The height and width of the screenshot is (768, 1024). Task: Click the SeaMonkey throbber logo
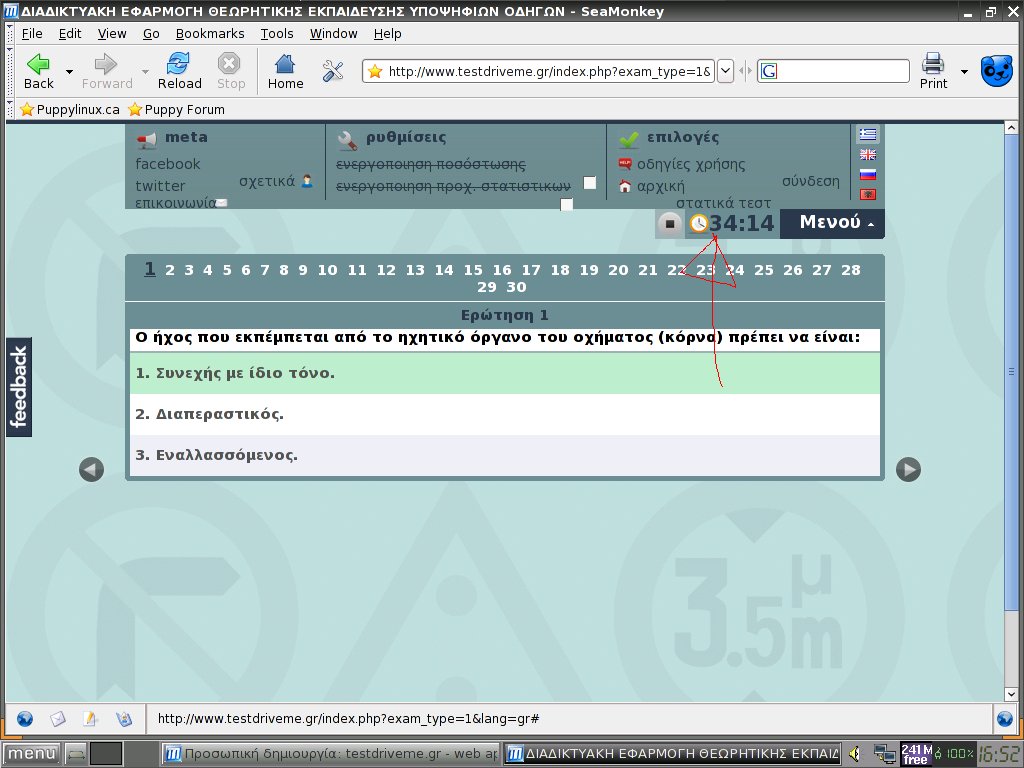997,71
